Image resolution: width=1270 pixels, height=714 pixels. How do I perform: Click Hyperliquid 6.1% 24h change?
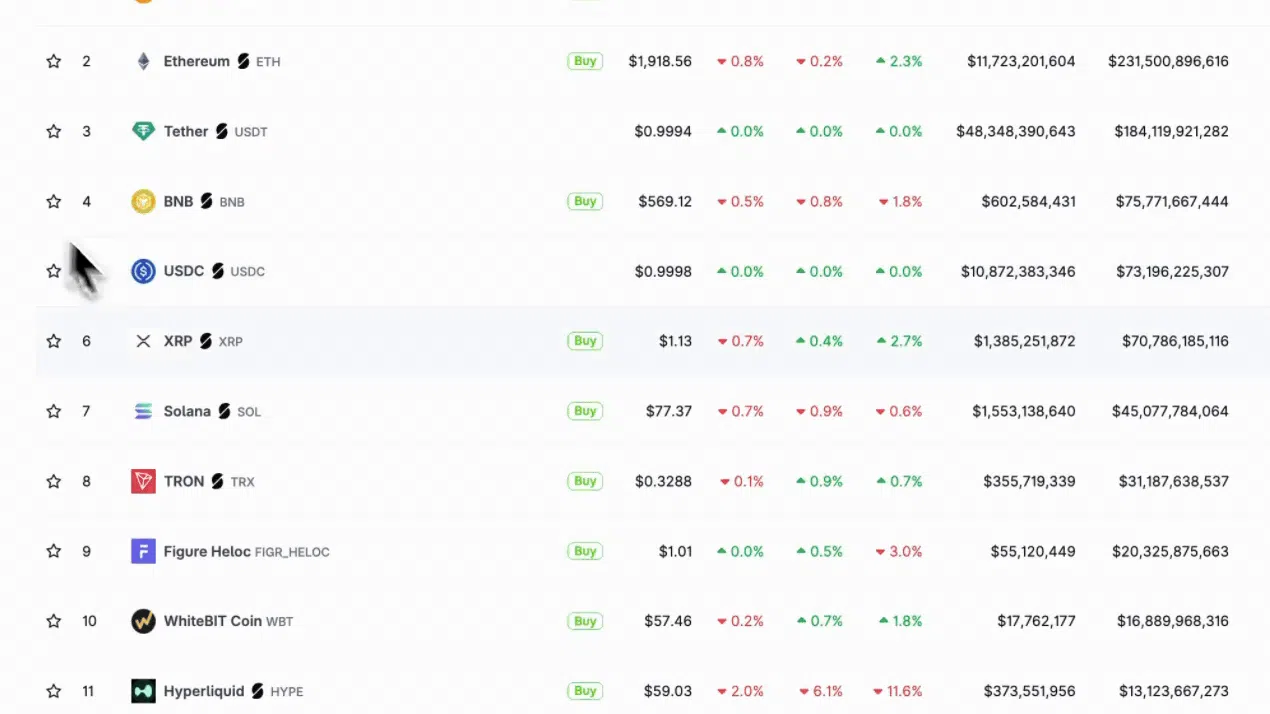(821, 691)
